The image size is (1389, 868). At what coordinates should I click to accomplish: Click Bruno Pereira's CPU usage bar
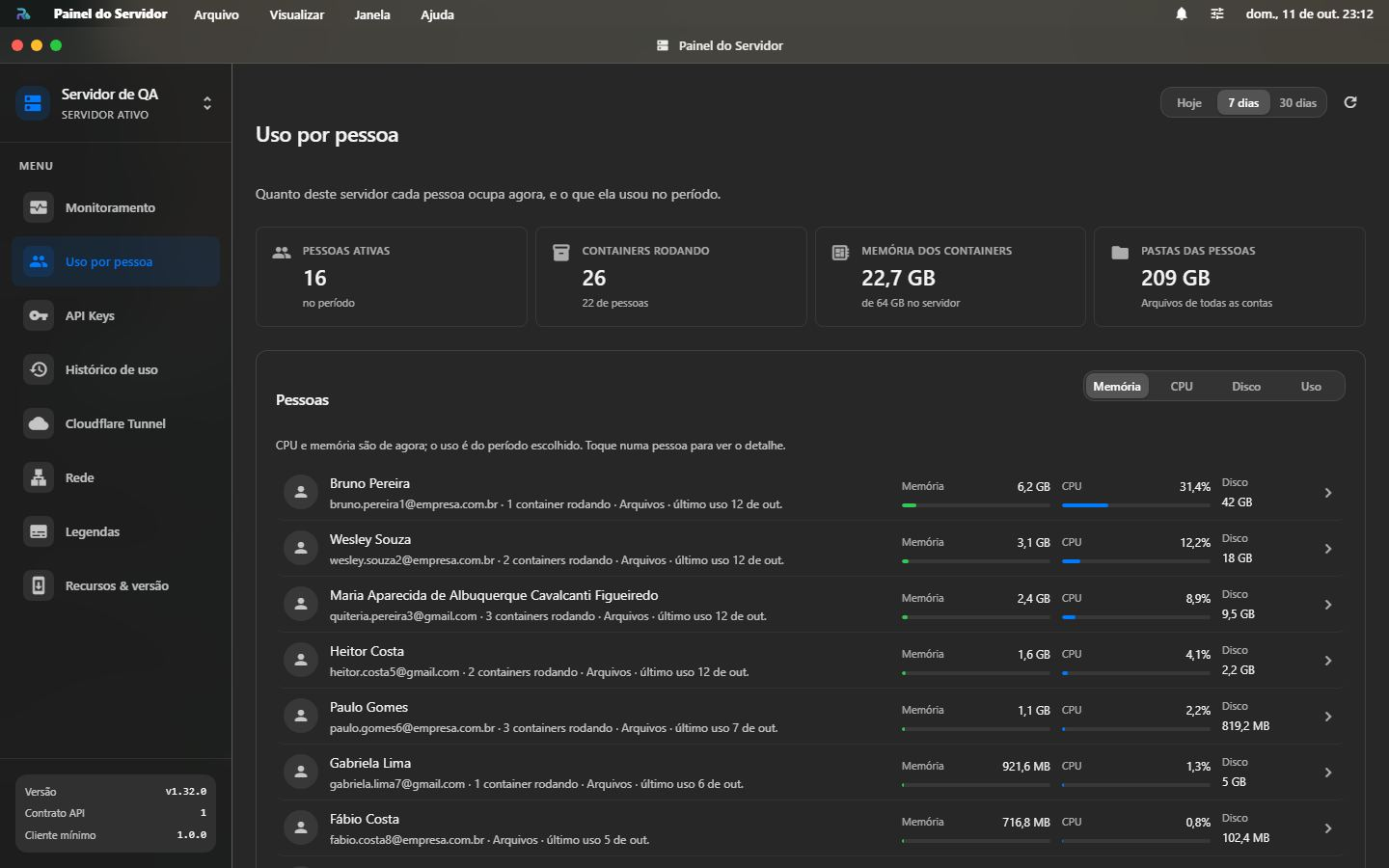tap(1136, 504)
